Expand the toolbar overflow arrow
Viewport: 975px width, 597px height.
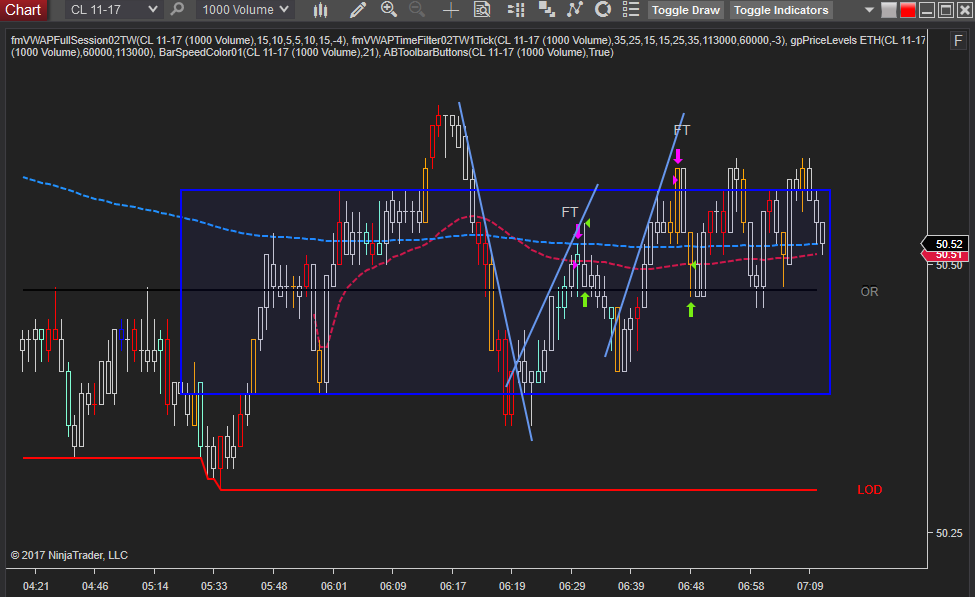(869, 10)
